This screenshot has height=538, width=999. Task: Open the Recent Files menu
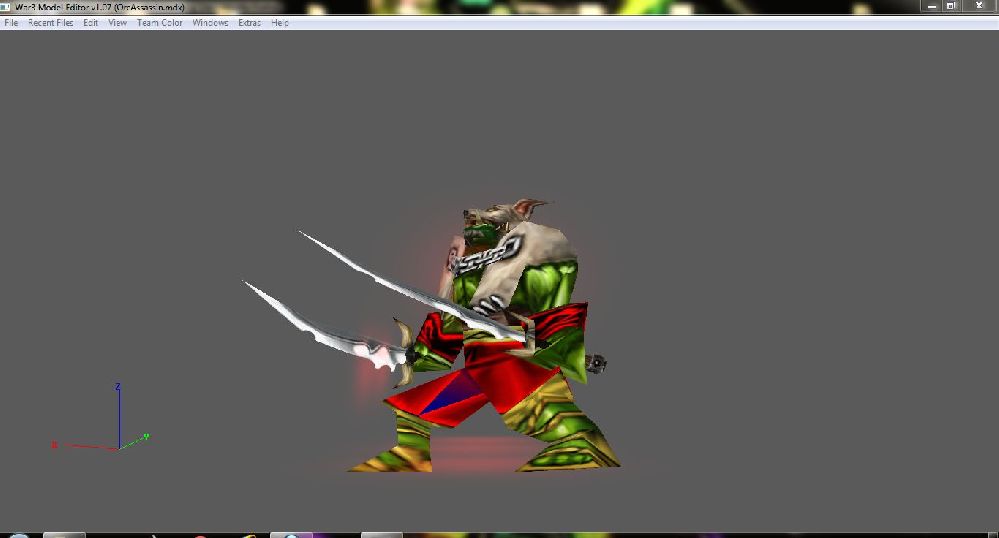pos(50,22)
